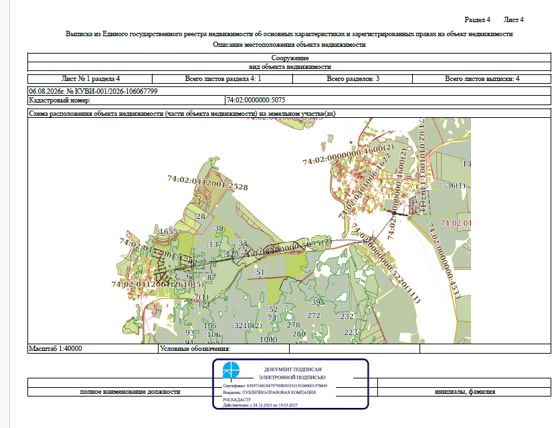Click 'полное наименование должности' footer cell
Screen dimensions: 560x428
click(130, 392)
